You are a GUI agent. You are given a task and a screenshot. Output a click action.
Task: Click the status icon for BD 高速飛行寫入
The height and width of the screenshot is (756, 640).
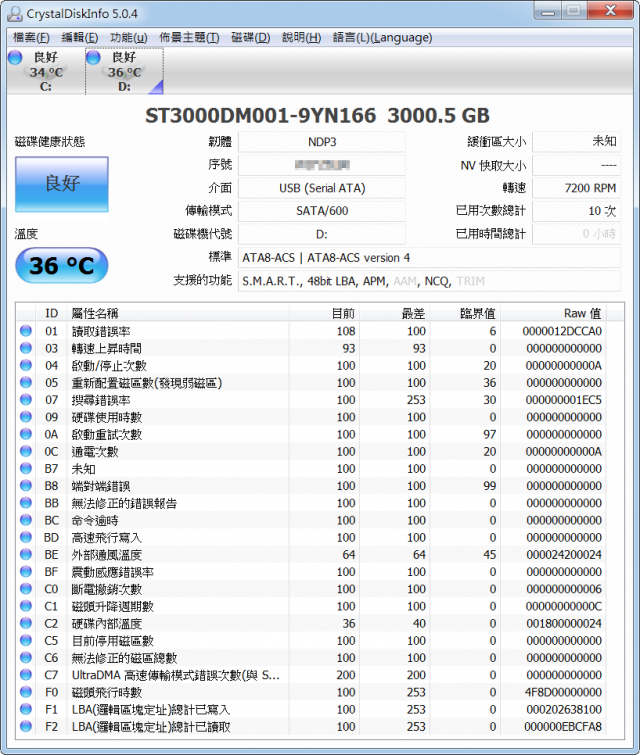pos(26,537)
